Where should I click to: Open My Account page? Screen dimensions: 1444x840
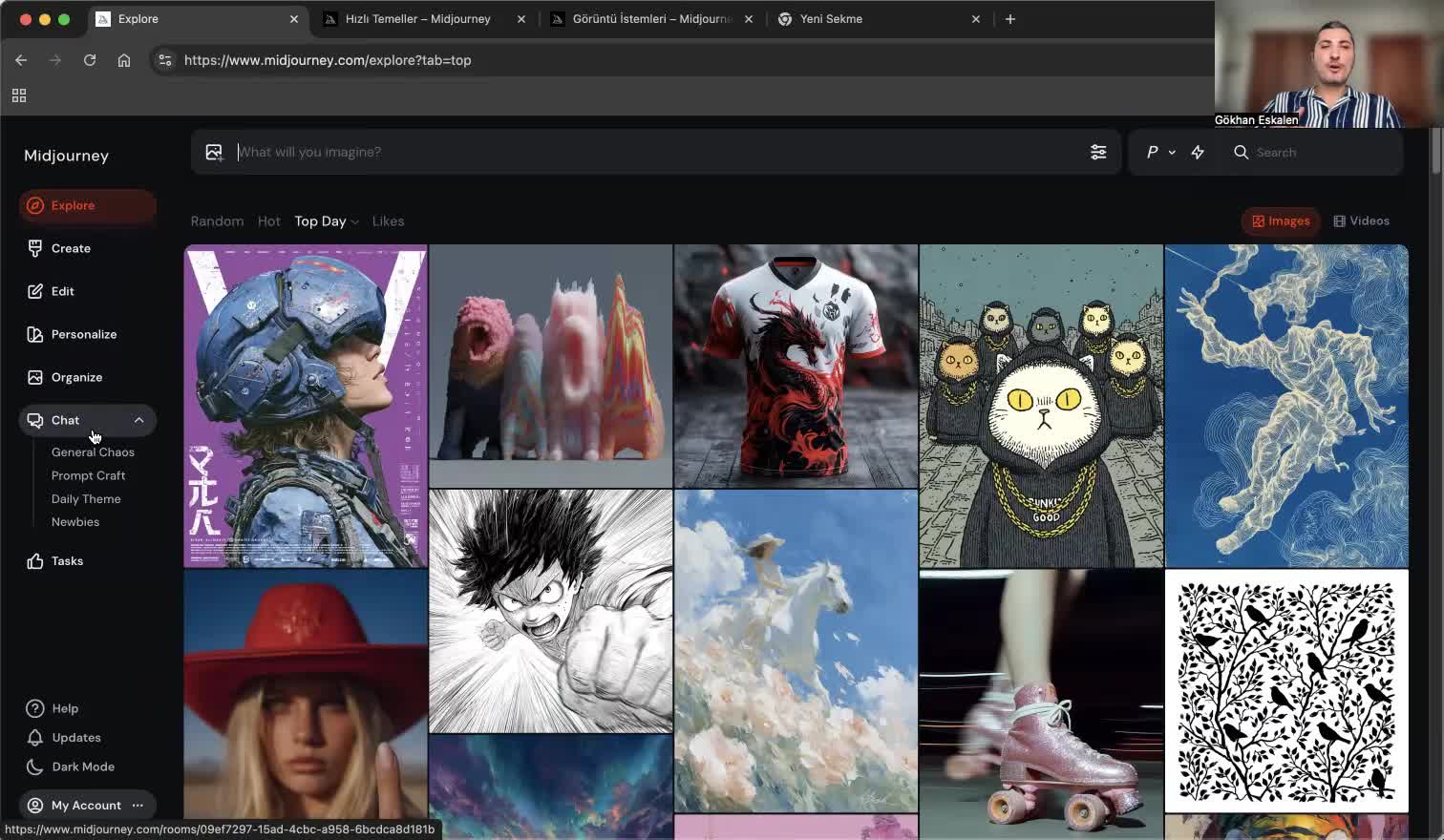point(74,806)
